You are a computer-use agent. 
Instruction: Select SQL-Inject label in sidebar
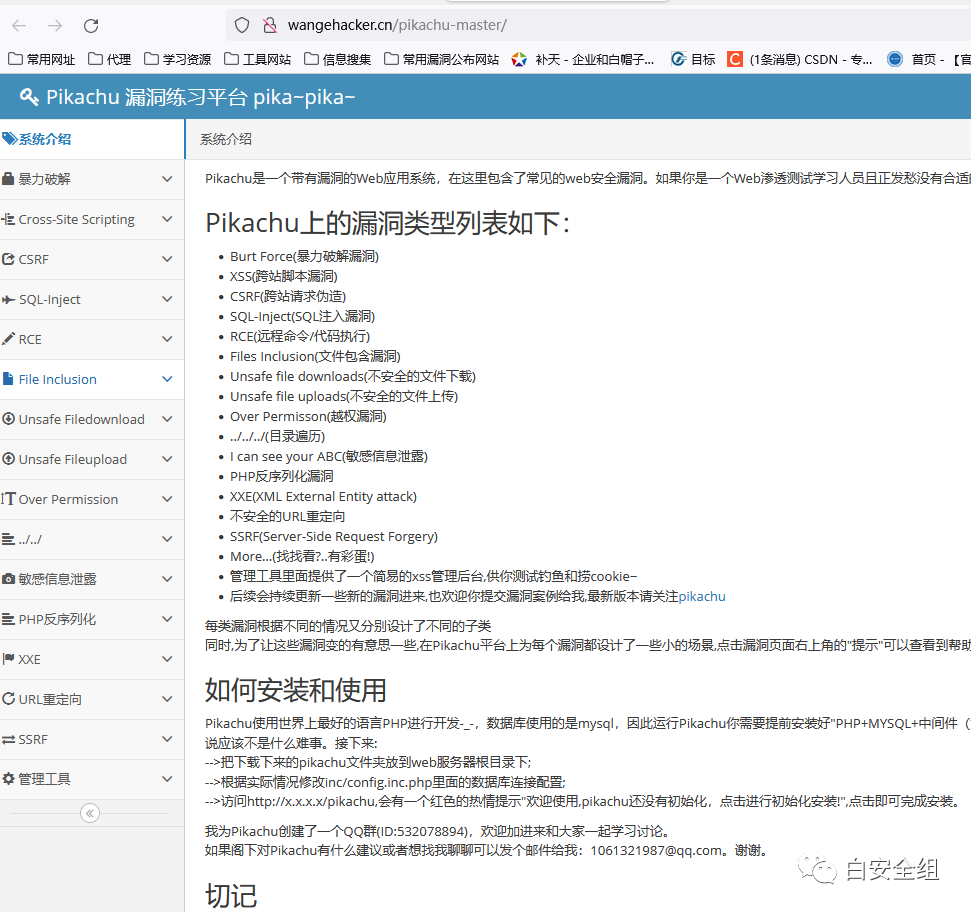[50, 300]
